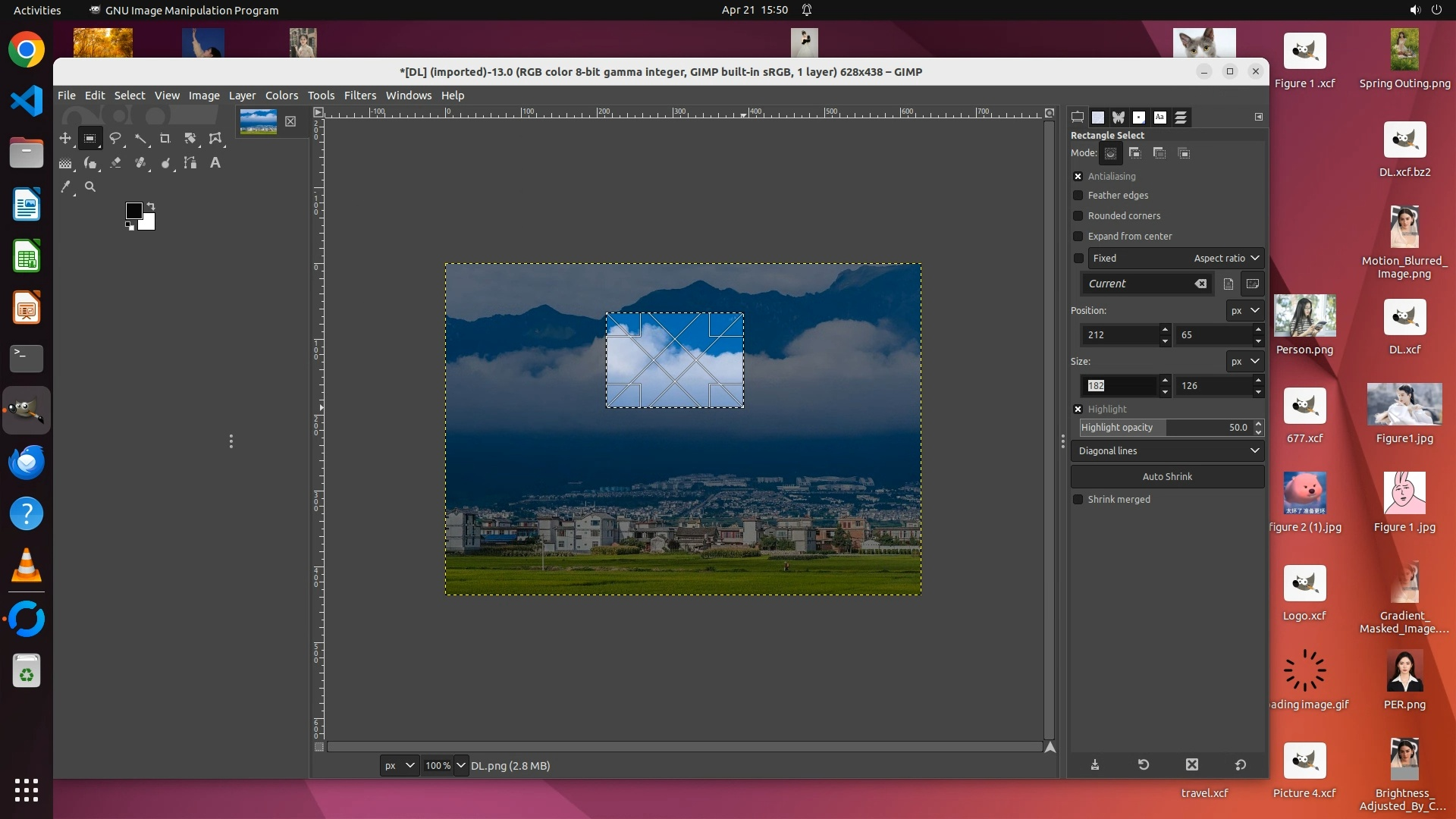Select the Fuzzy Select magic wand
Screen dimensions: 1456x819
click(x=140, y=138)
